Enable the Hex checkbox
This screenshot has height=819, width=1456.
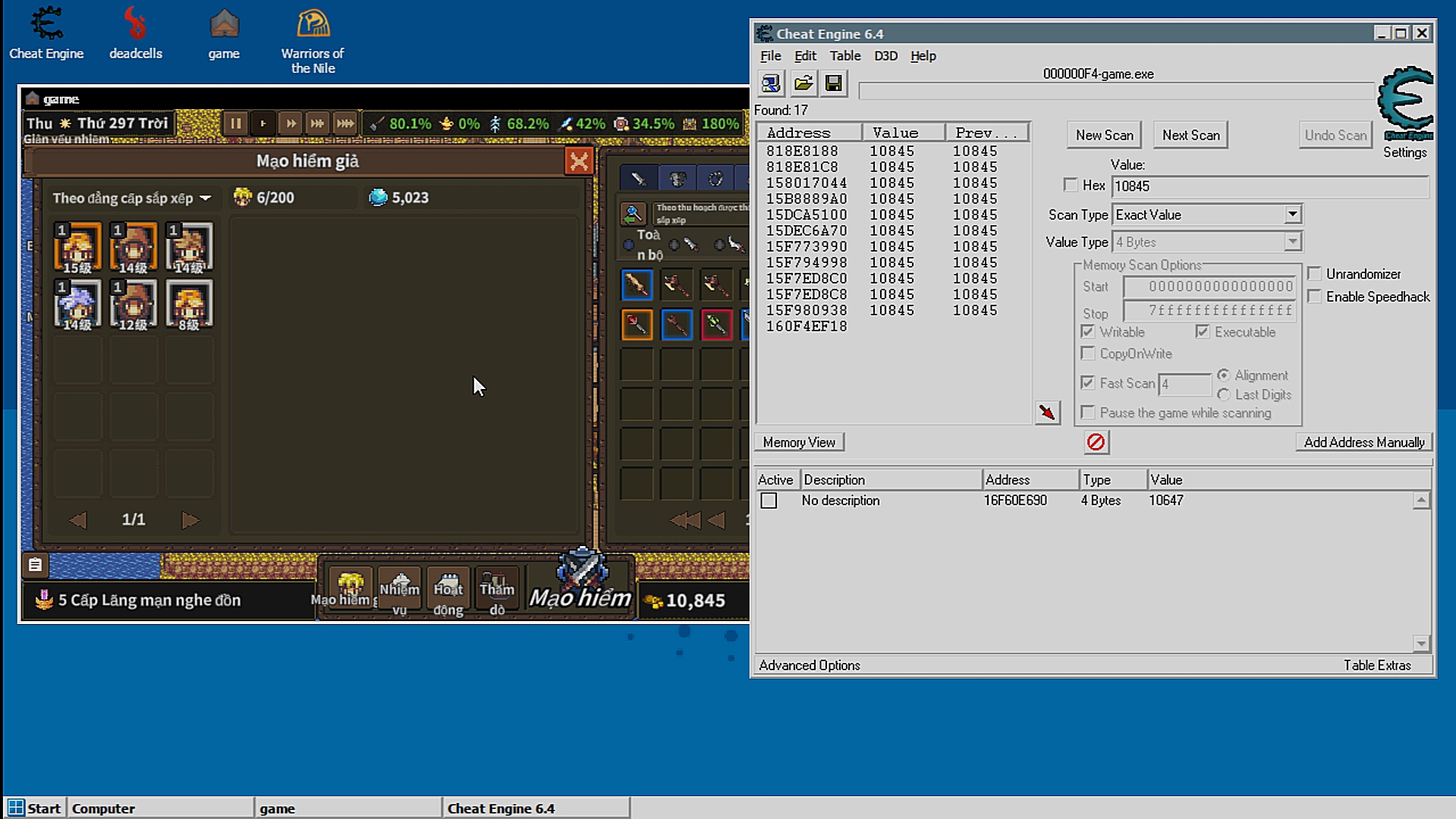coord(1071,185)
